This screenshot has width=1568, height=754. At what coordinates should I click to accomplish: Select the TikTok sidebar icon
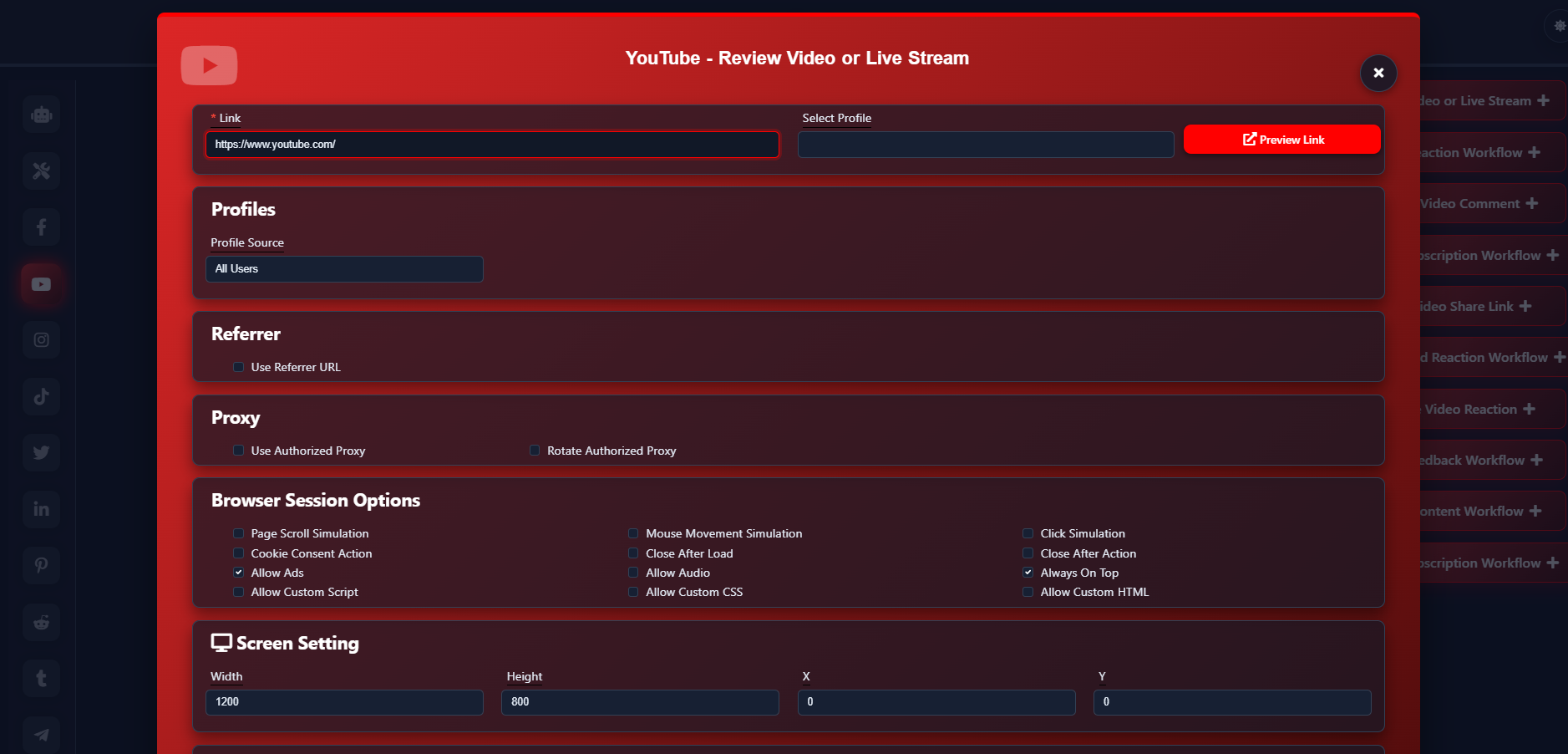(x=41, y=397)
